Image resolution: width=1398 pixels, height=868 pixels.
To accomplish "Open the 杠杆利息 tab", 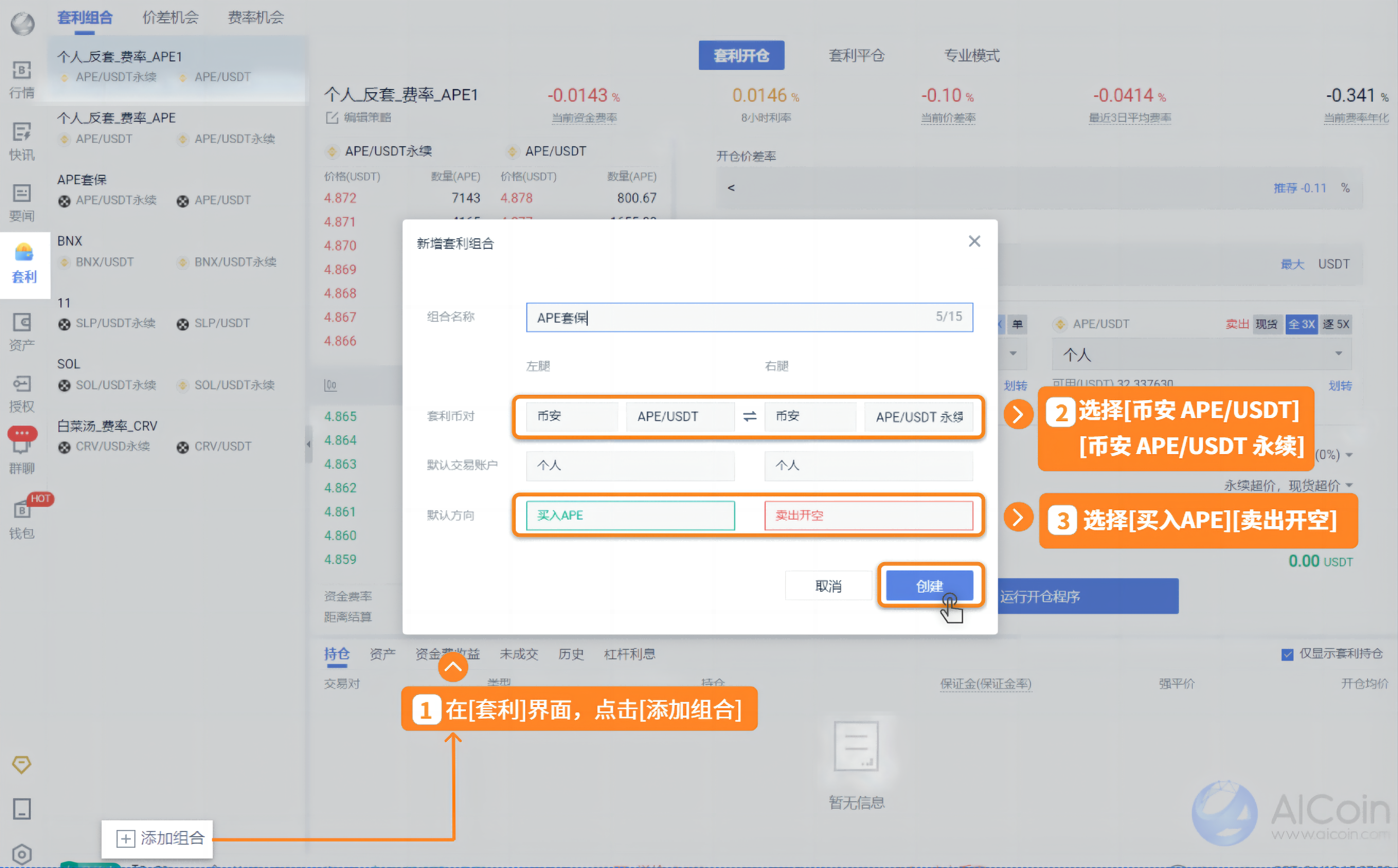I will [630, 654].
